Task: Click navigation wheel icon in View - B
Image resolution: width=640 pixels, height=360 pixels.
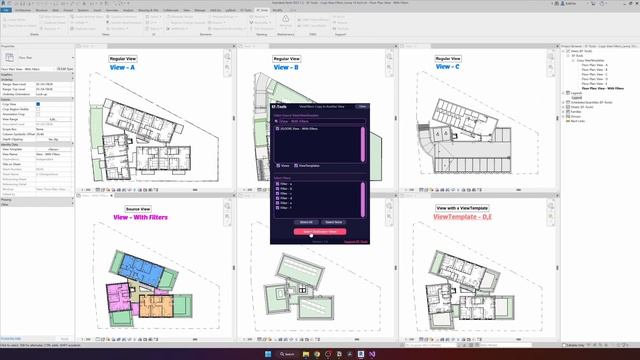Action: pos(389,56)
